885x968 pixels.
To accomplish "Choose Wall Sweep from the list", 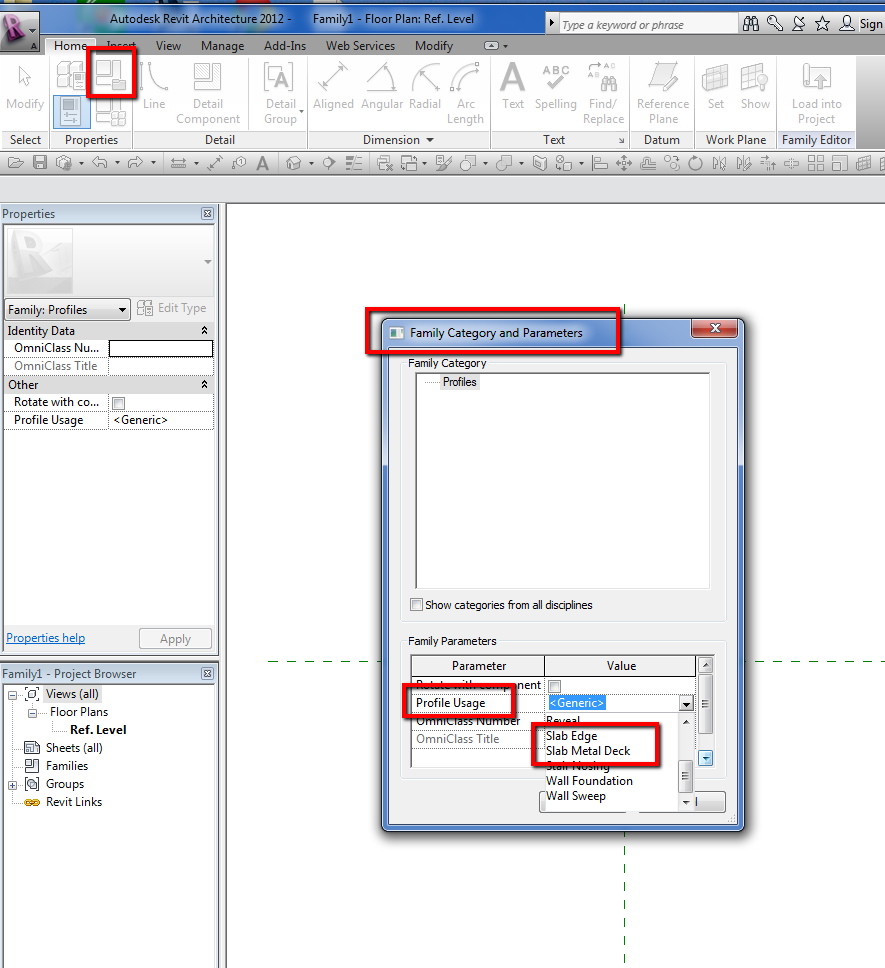I will [x=576, y=796].
